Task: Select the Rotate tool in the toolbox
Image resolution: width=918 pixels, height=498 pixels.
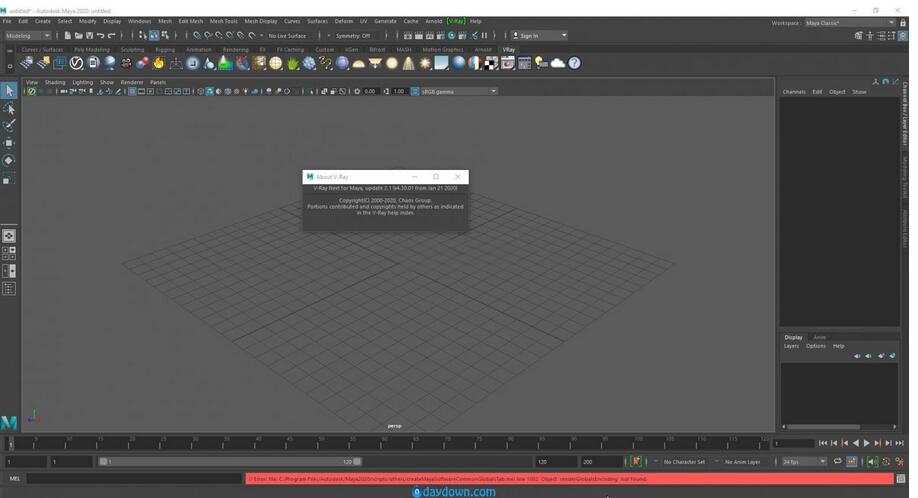Action: pos(9,160)
